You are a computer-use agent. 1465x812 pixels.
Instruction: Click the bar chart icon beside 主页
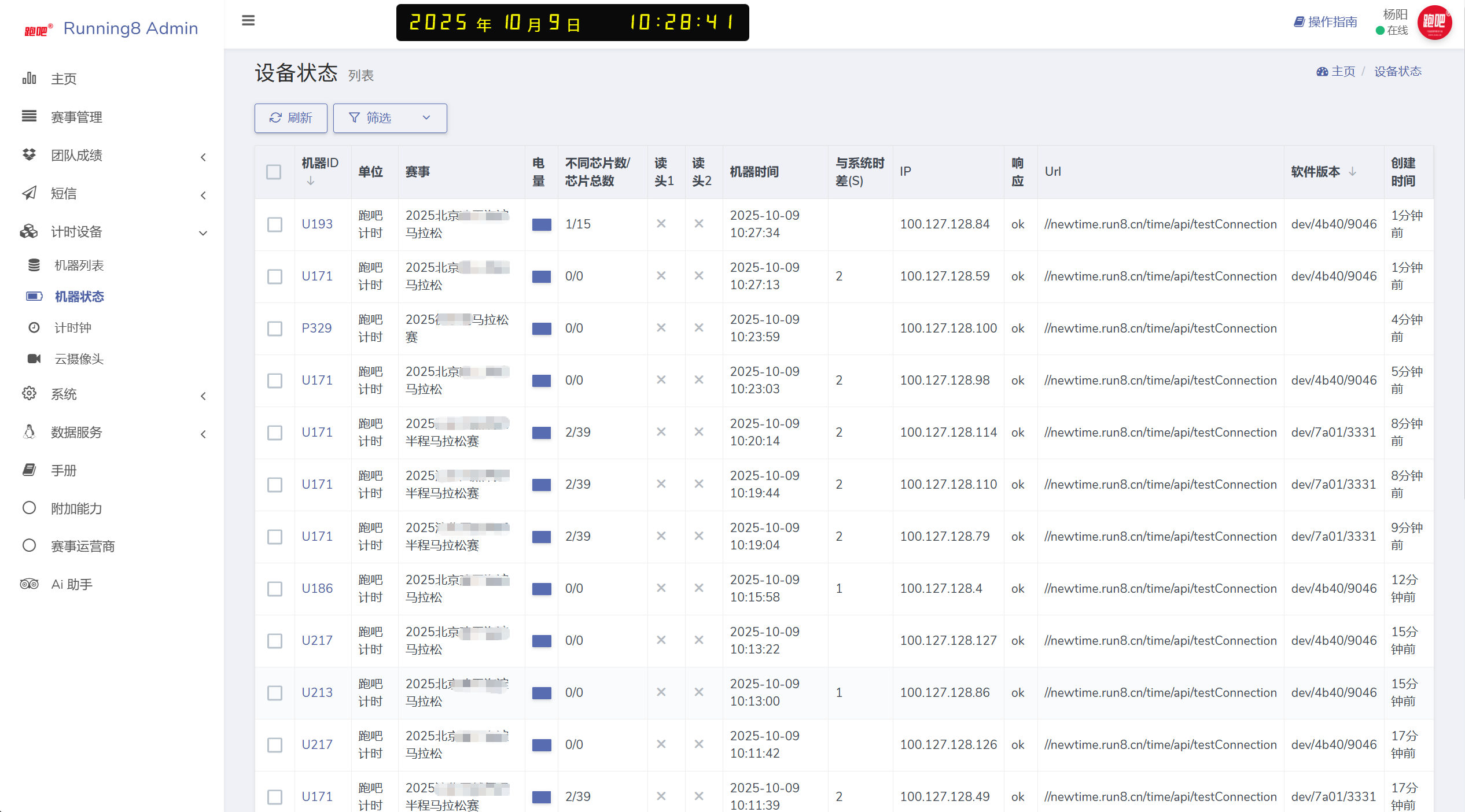click(x=29, y=78)
